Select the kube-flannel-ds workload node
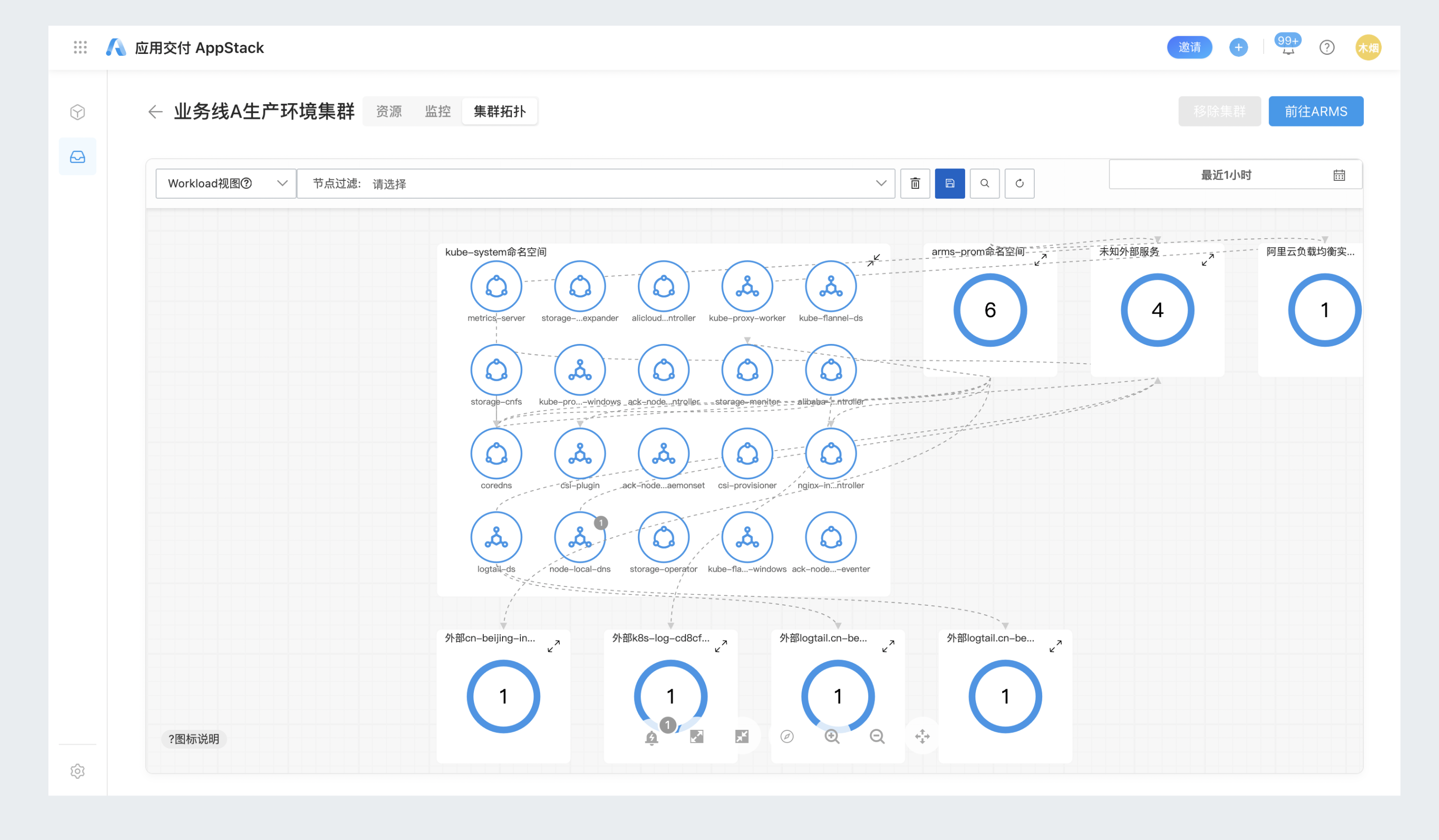Screen dimensions: 1439x840 (831, 287)
